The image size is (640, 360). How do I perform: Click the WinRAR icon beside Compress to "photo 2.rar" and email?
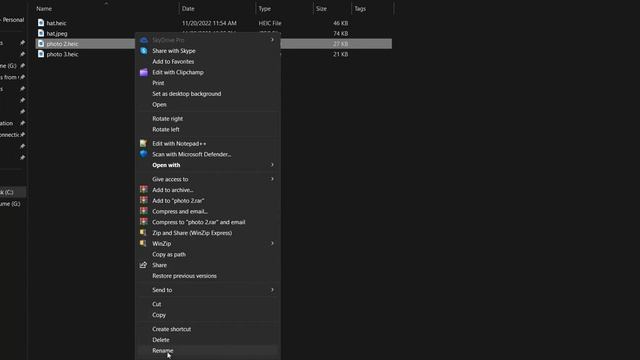[143, 222]
